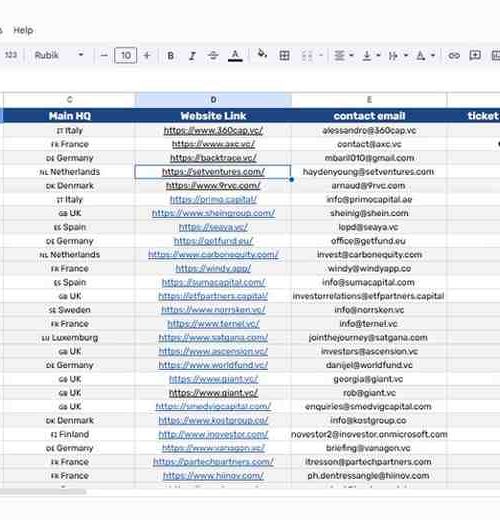Screen dimensions: 500x520
Task: Open the https://www.360cap.vc/ link
Action: click(213, 130)
